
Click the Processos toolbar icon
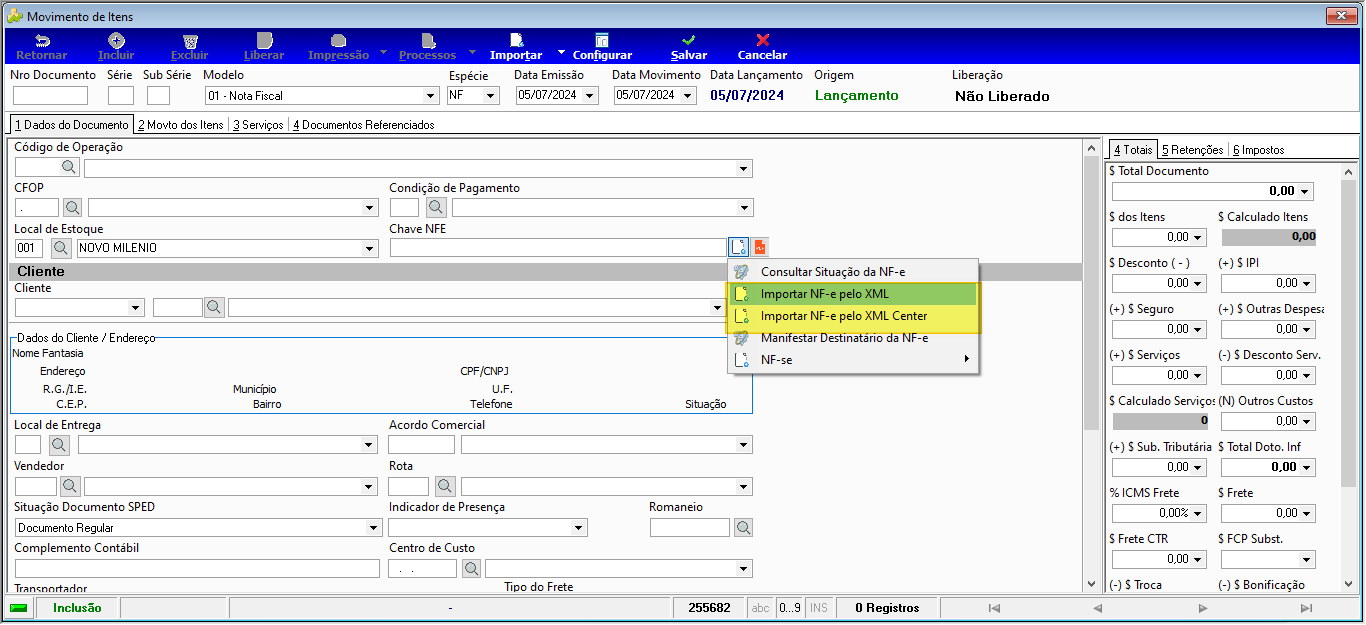tap(427, 41)
